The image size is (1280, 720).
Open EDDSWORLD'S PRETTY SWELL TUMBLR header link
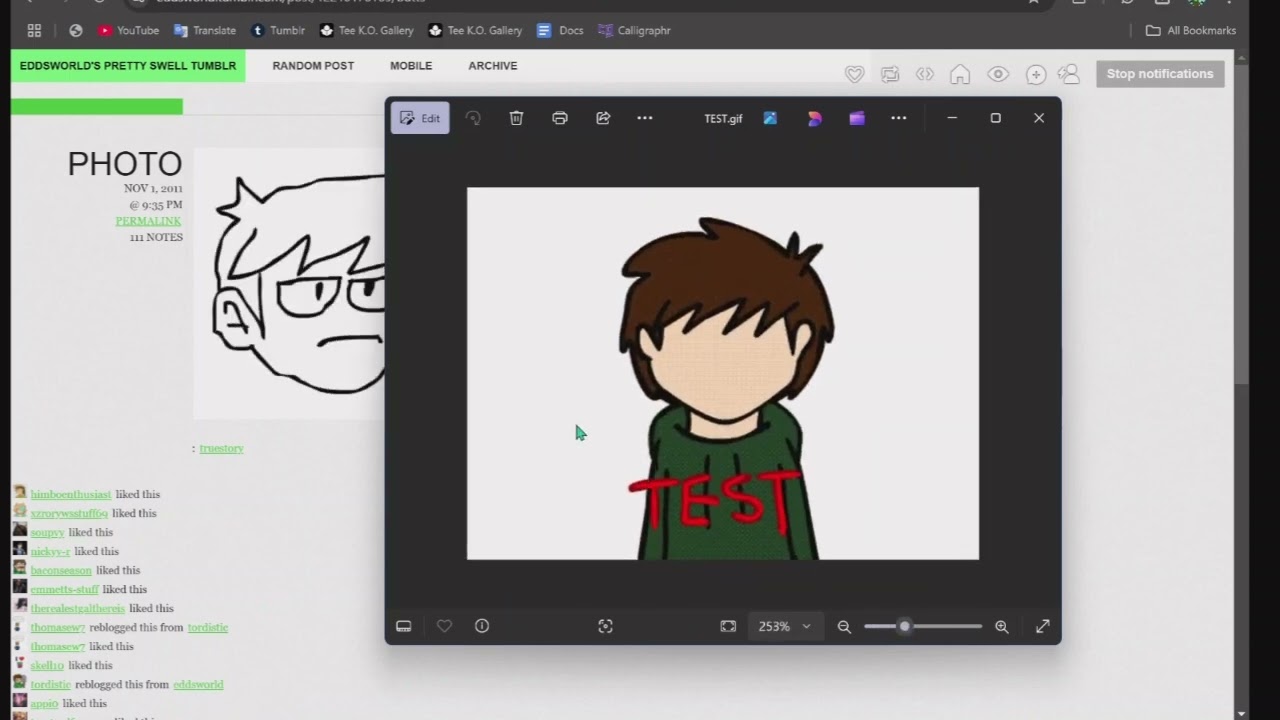pos(128,66)
